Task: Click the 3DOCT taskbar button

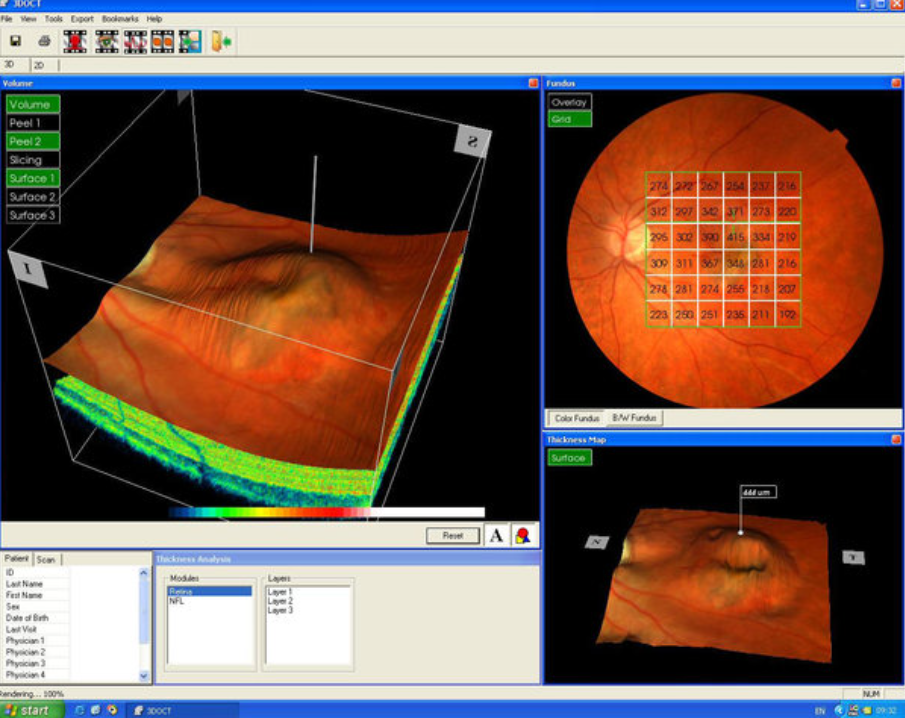Action: coord(182,710)
